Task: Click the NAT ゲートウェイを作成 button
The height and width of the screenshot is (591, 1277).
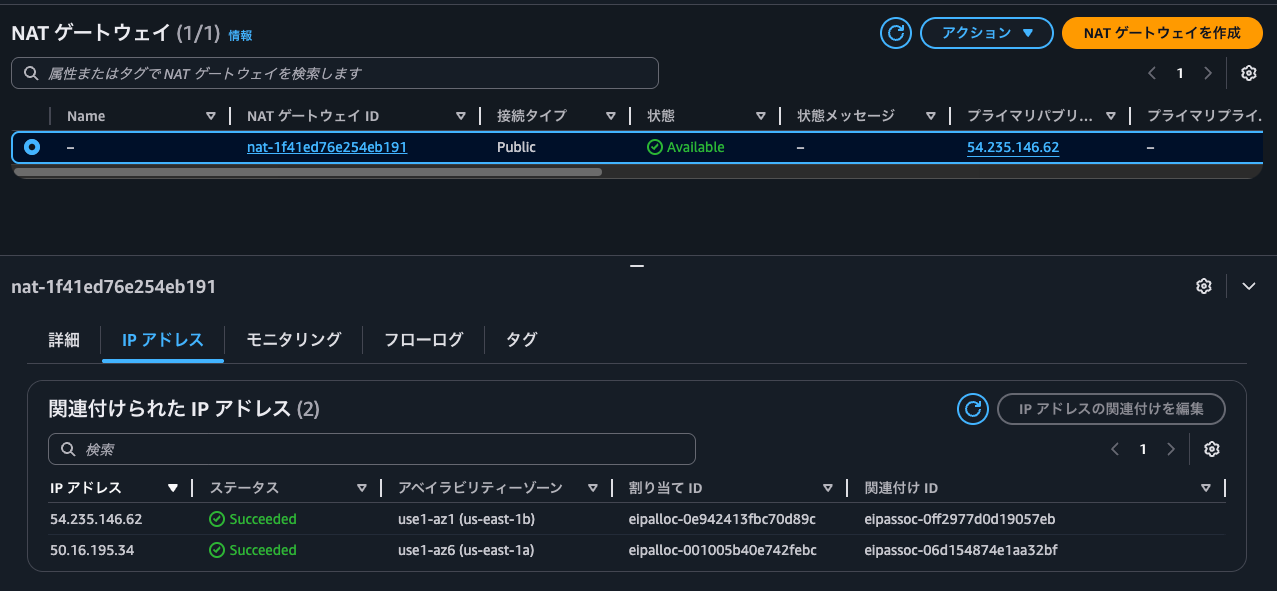Action: click(x=1161, y=32)
